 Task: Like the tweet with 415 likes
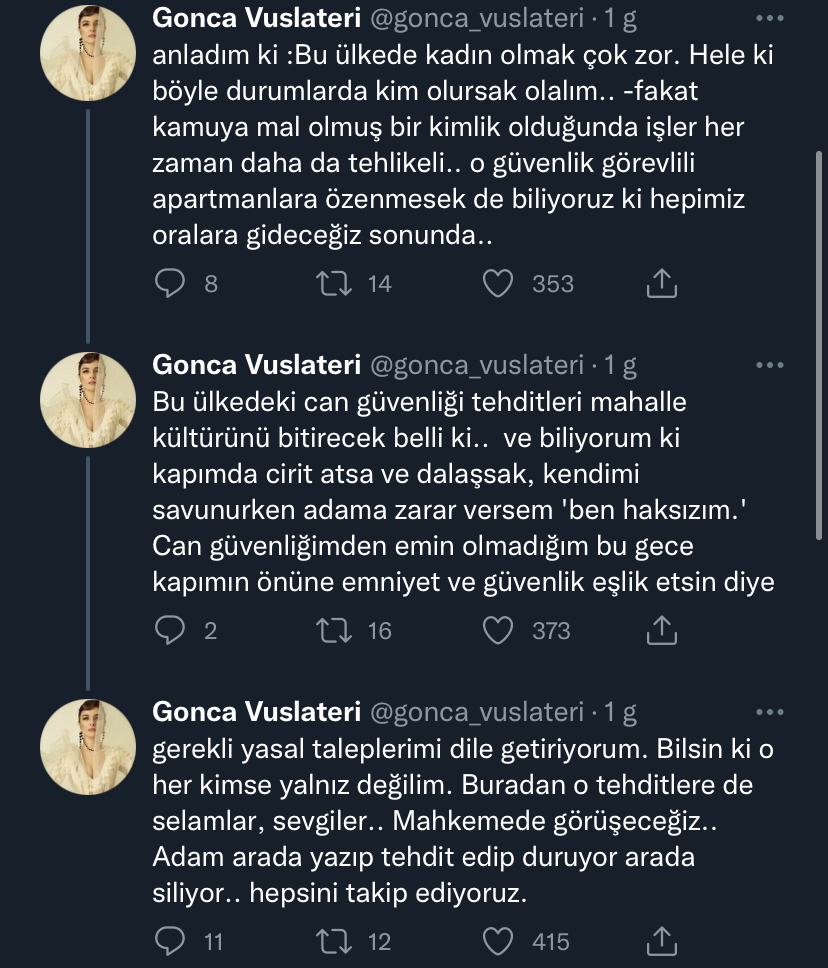tap(498, 941)
